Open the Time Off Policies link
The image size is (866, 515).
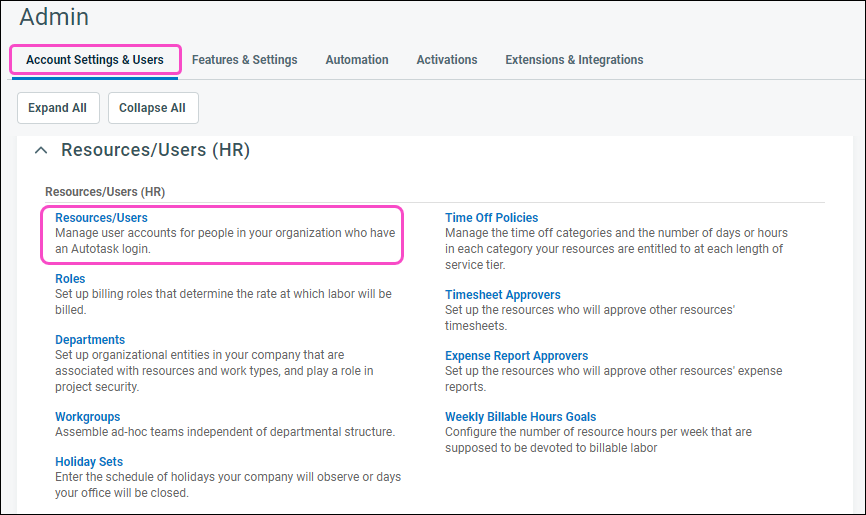point(491,218)
